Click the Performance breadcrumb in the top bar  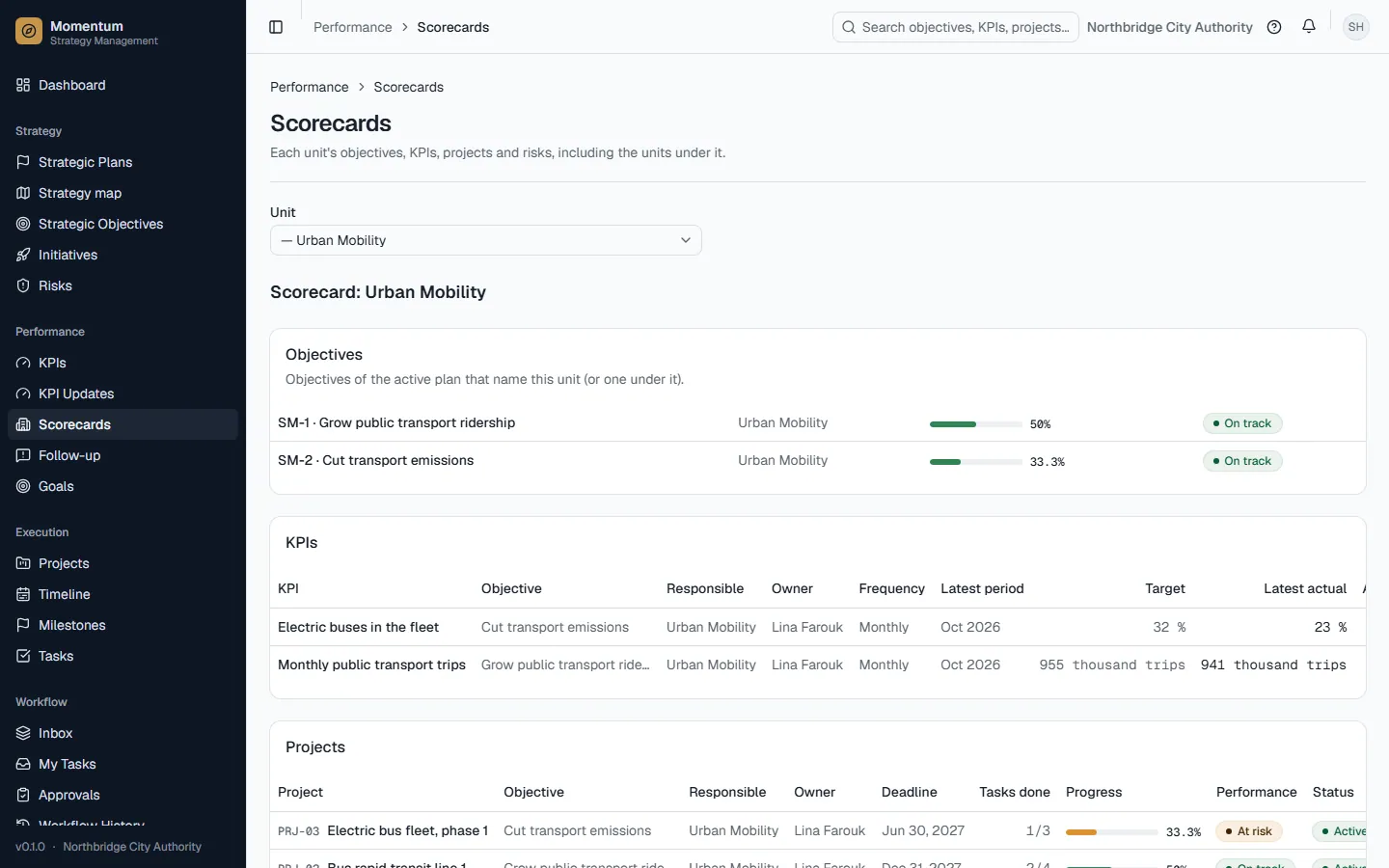click(x=353, y=27)
